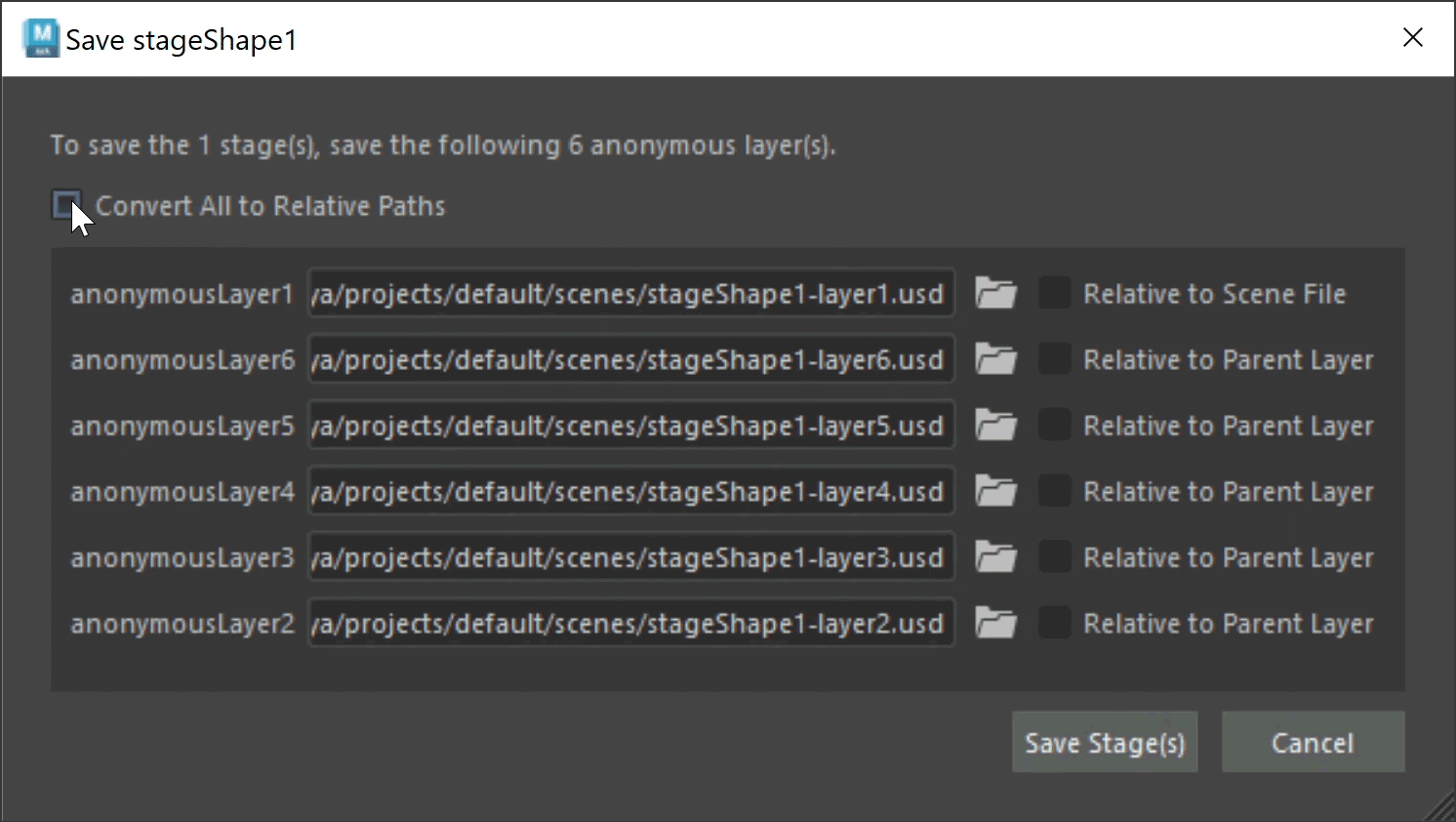Browse folder for anonymousLayer1 save path
The width and height of the screenshot is (1456, 822).
[x=995, y=294]
